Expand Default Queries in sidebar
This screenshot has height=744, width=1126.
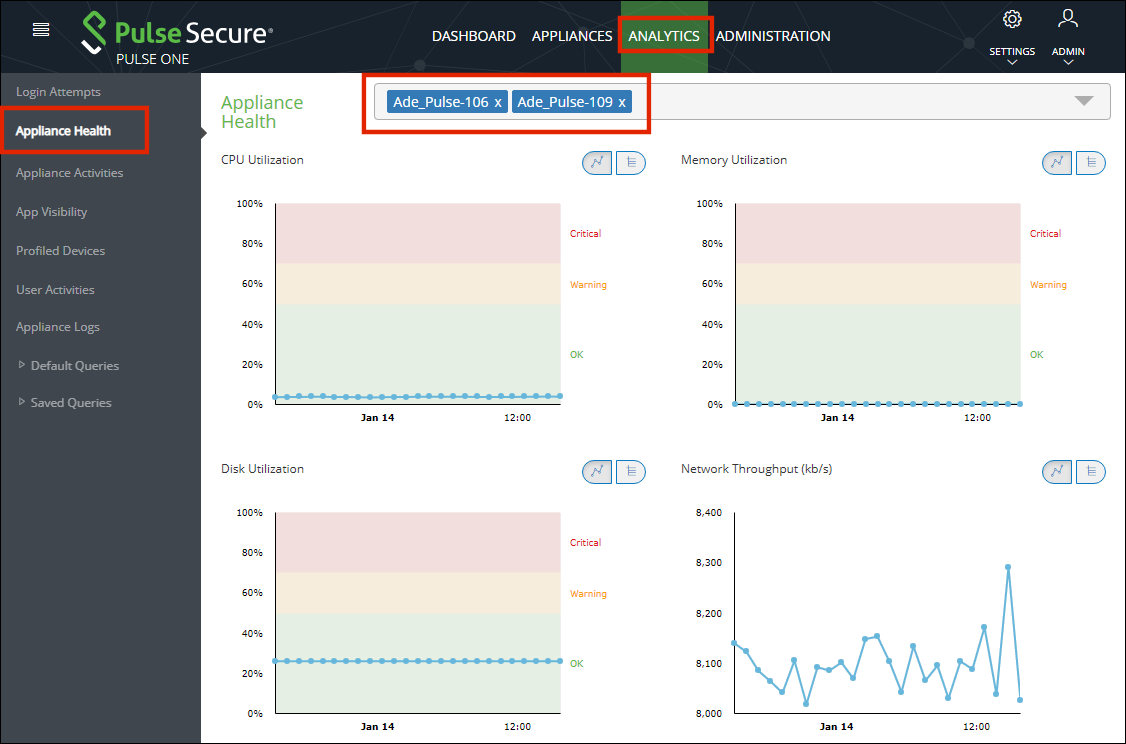pos(23,365)
